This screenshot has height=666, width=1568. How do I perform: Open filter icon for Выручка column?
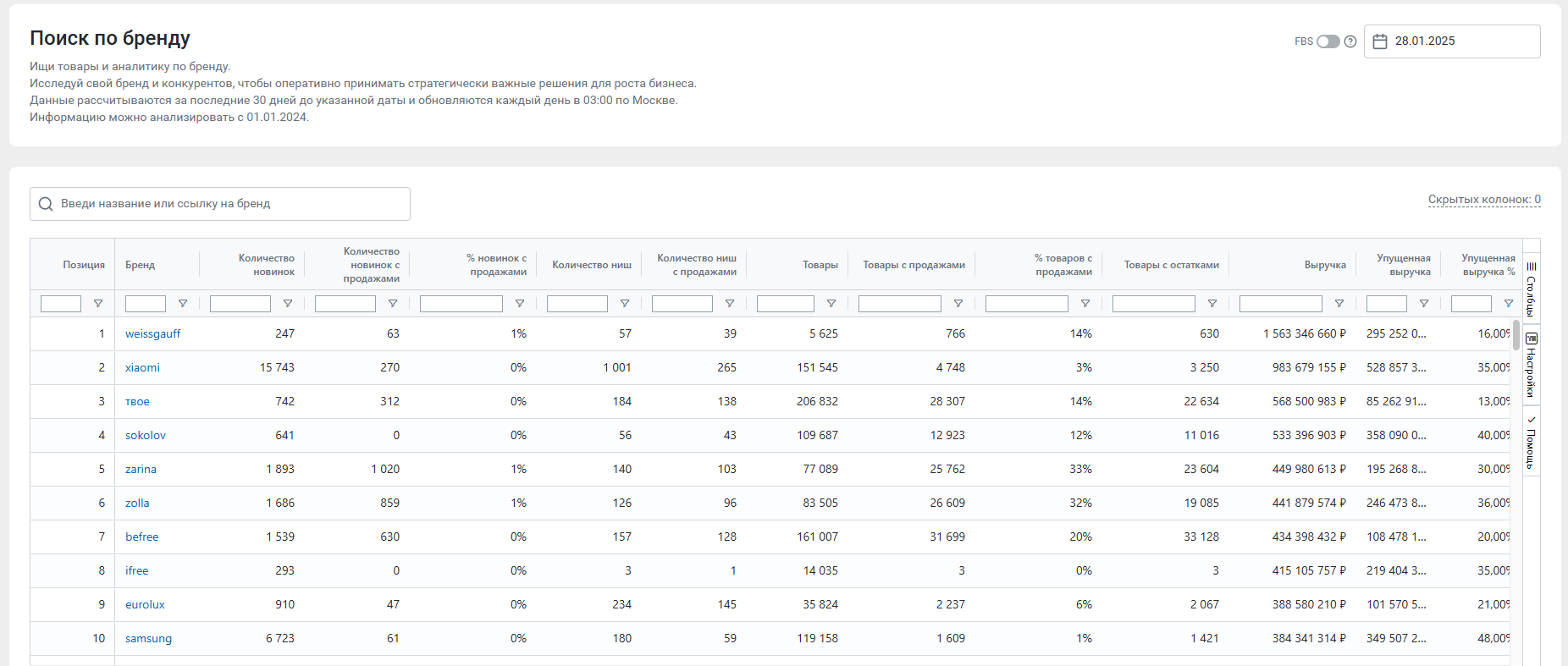[1339, 304]
